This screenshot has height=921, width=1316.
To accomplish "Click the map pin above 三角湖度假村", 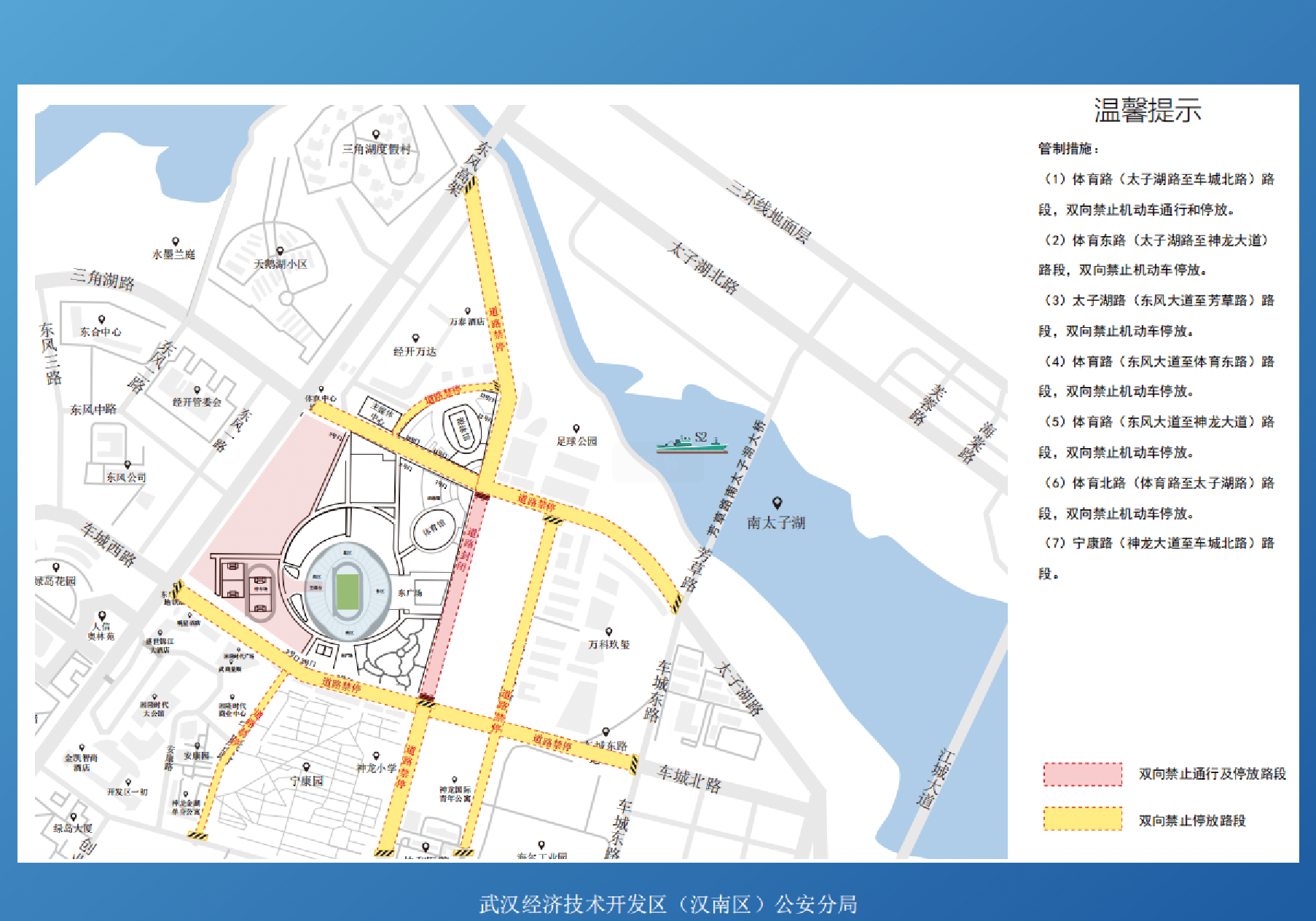I will pyautogui.click(x=376, y=135).
